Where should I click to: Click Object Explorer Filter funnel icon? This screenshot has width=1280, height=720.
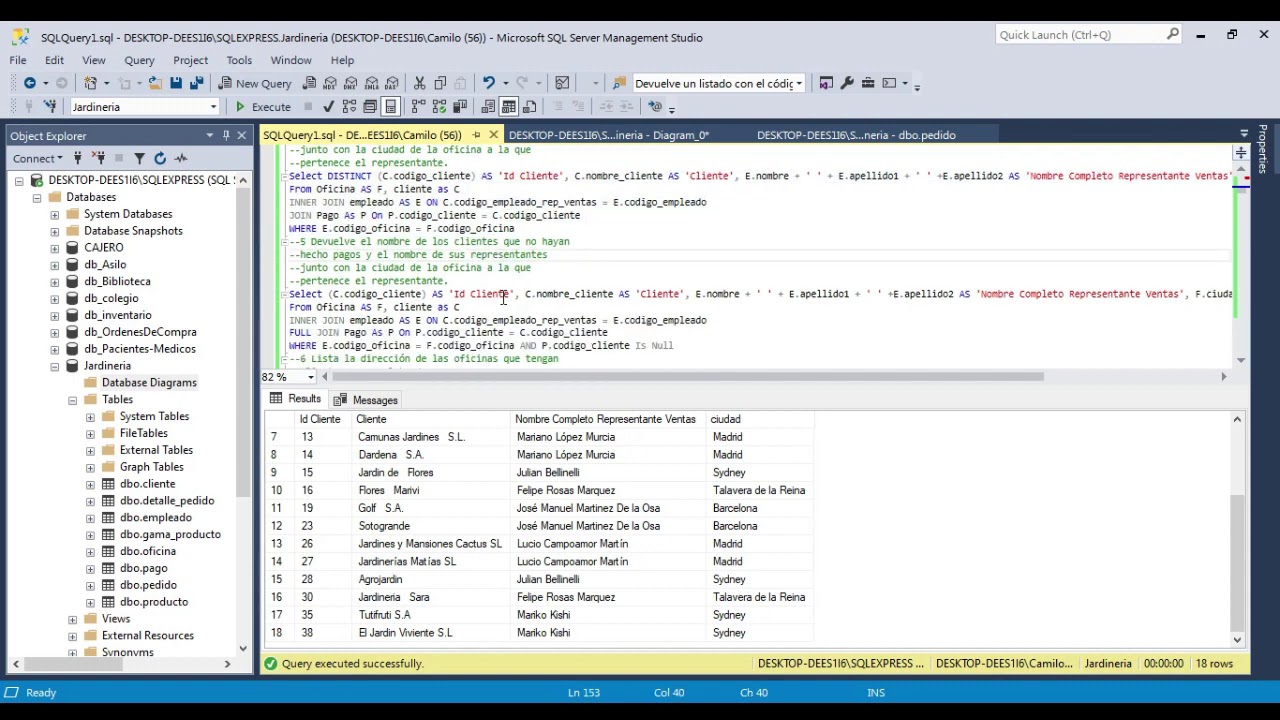pyautogui.click(x=139, y=158)
